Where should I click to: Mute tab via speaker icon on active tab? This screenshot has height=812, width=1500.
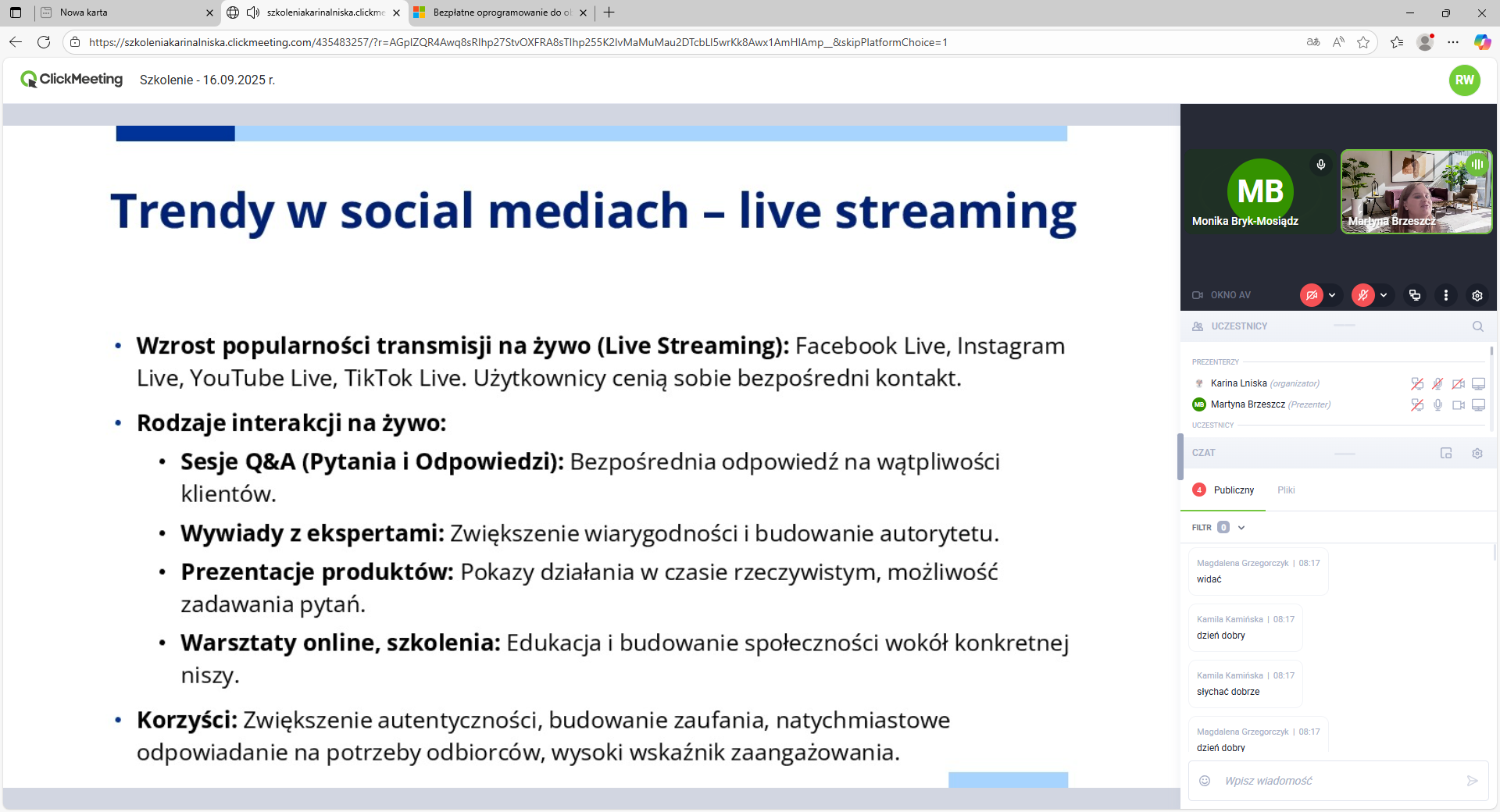pos(252,12)
